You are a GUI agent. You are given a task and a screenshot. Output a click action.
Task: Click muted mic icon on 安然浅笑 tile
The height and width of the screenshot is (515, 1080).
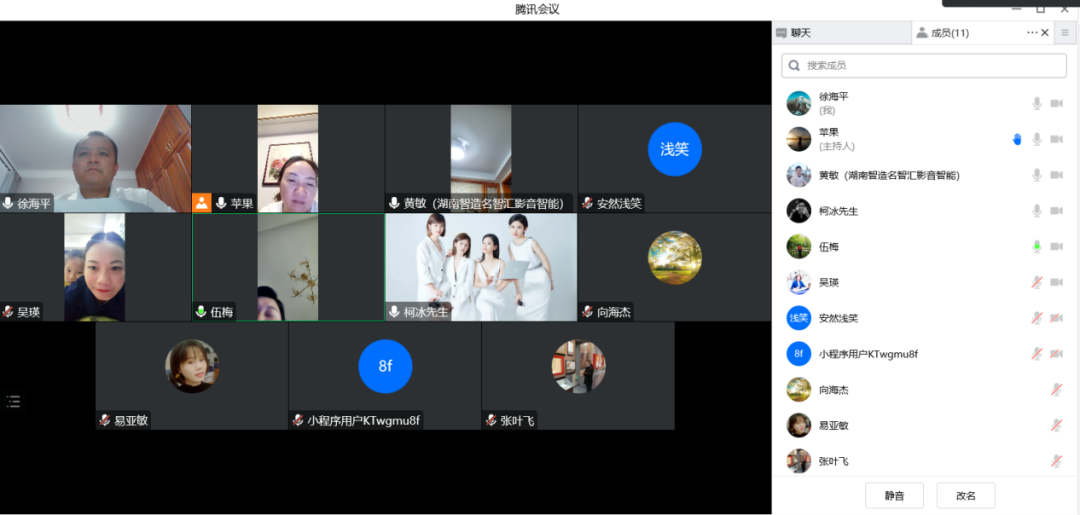[x=587, y=203]
